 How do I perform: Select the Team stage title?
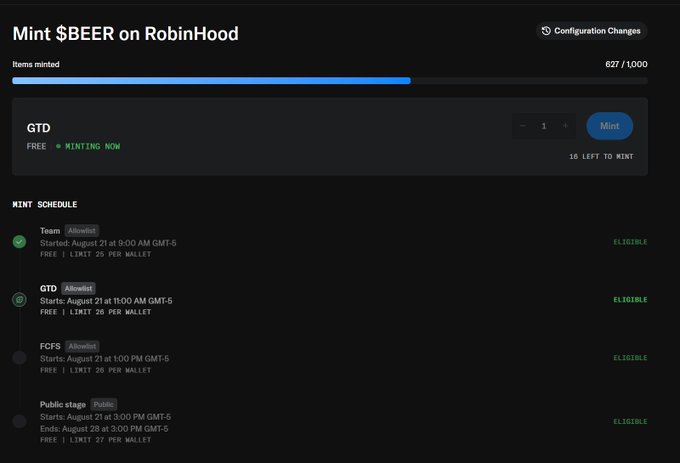click(x=50, y=231)
